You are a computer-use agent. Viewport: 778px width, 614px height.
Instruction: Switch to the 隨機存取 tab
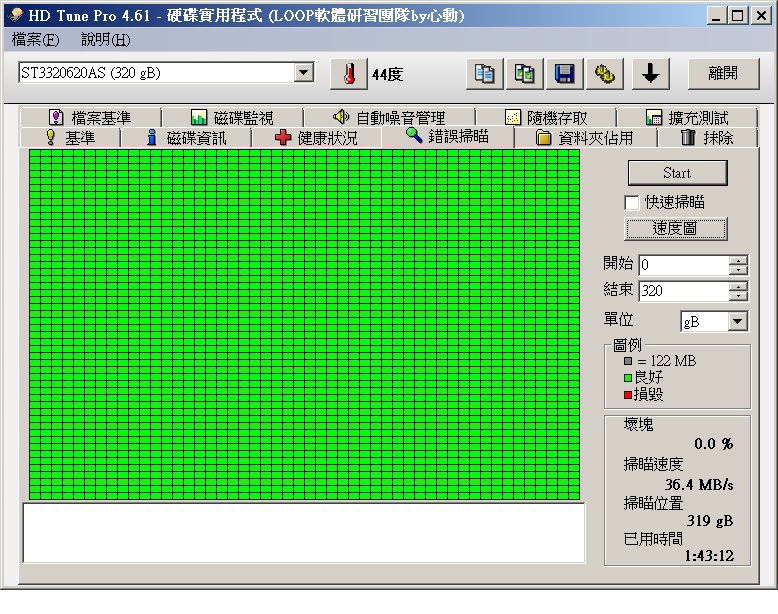[546, 118]
